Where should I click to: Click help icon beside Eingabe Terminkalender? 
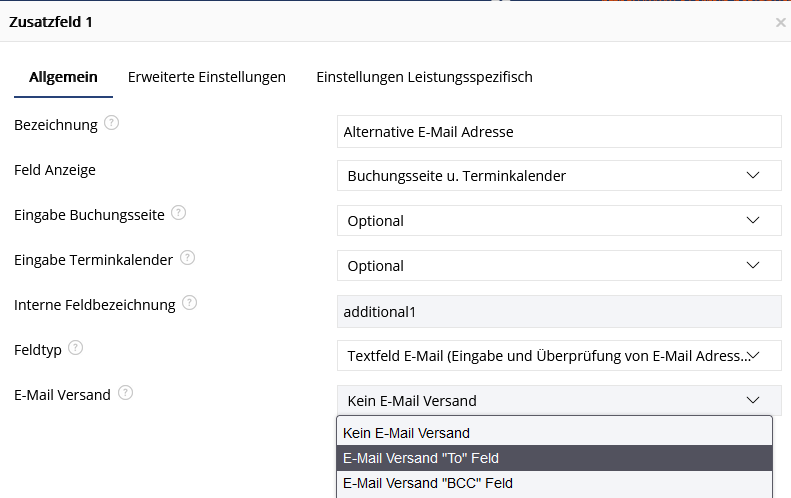(188, 258)
